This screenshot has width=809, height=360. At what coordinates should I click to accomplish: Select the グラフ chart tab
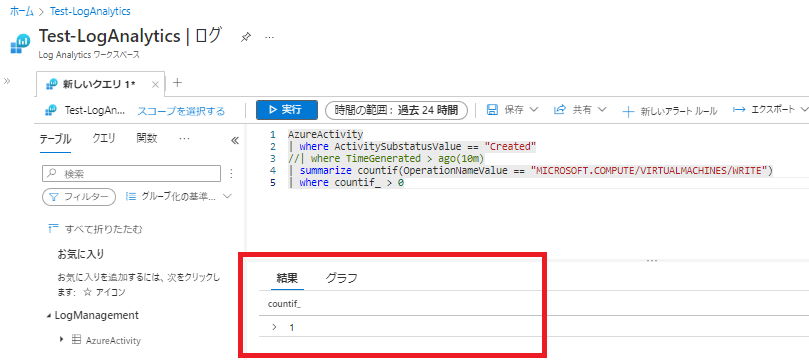[341, 279]
